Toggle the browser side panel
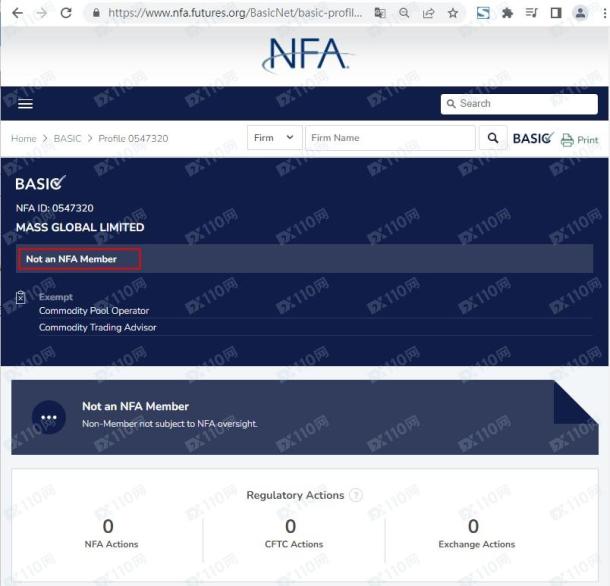 pos(556,13)
